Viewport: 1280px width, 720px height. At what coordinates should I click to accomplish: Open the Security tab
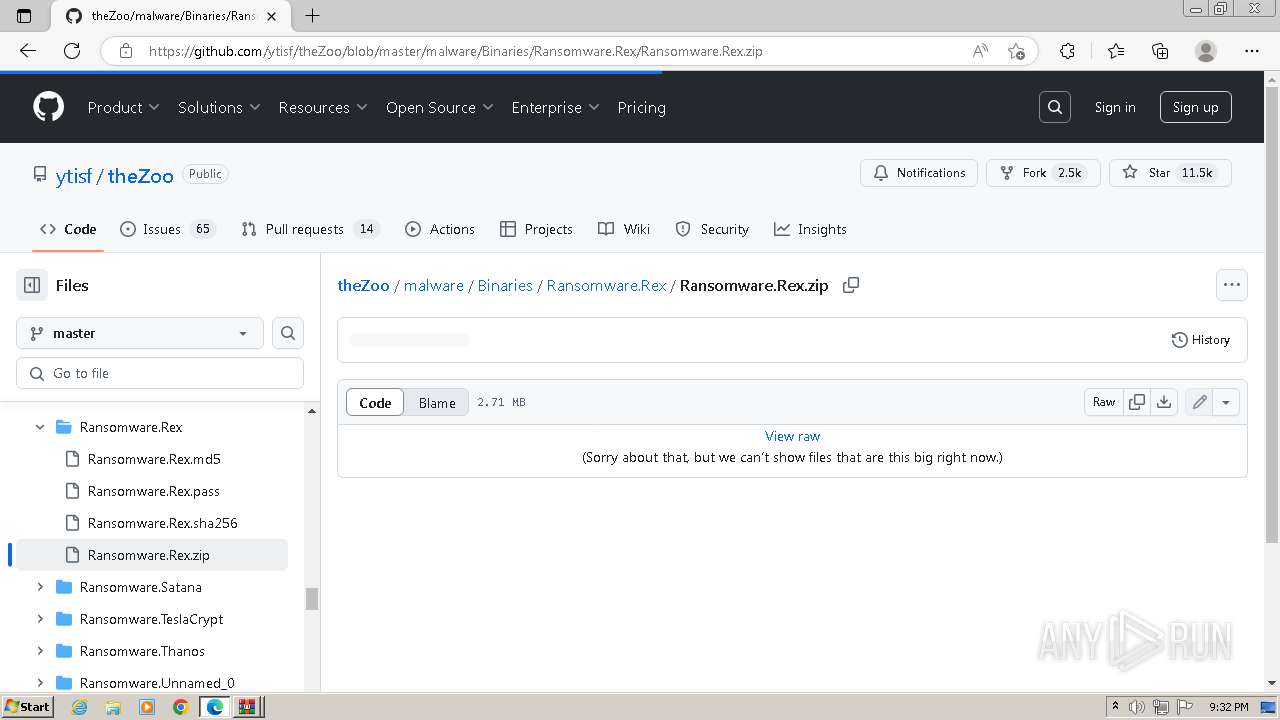pyautogui.click(x=712, y=229)
